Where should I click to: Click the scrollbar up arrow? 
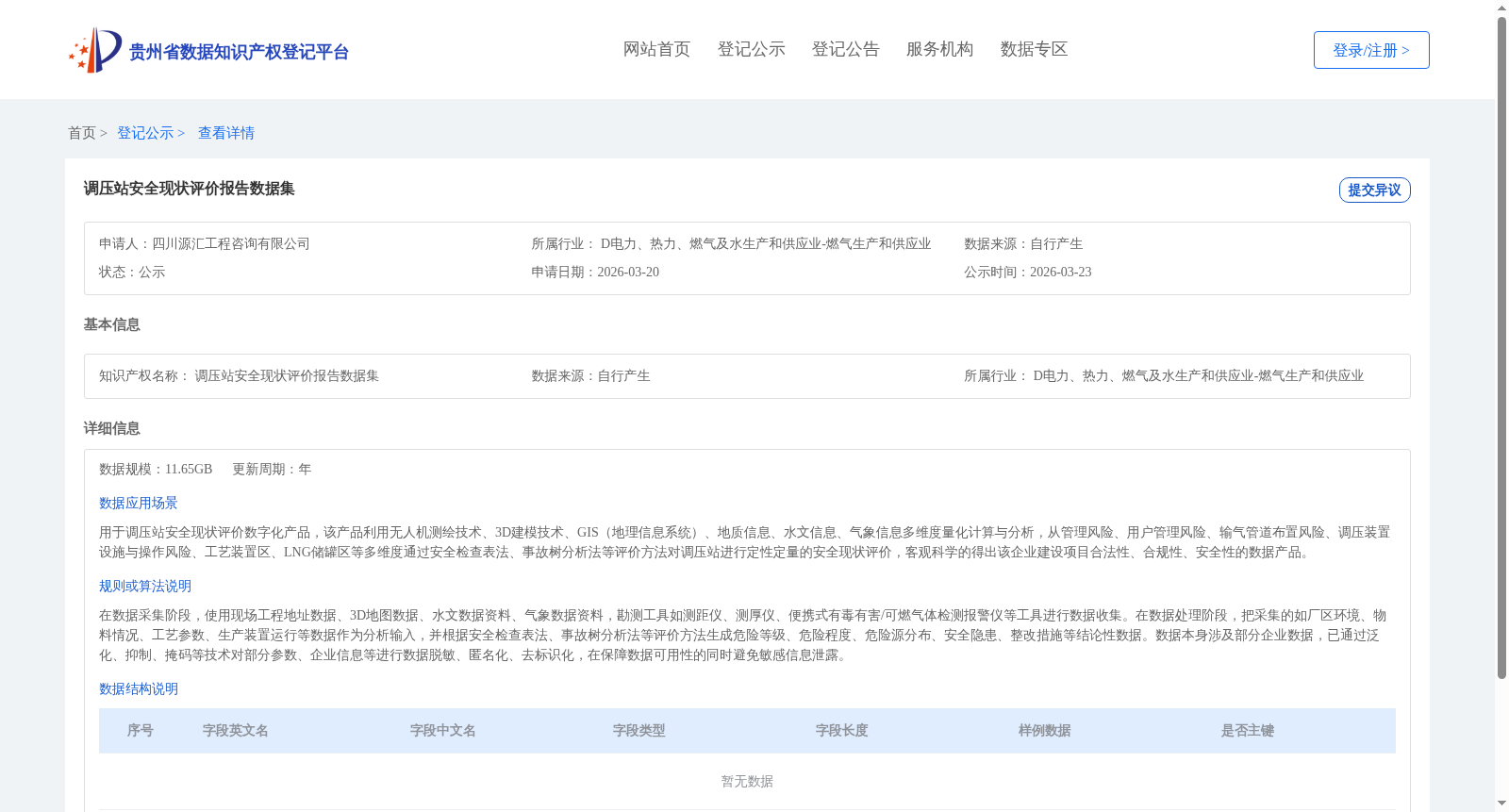1501,8
